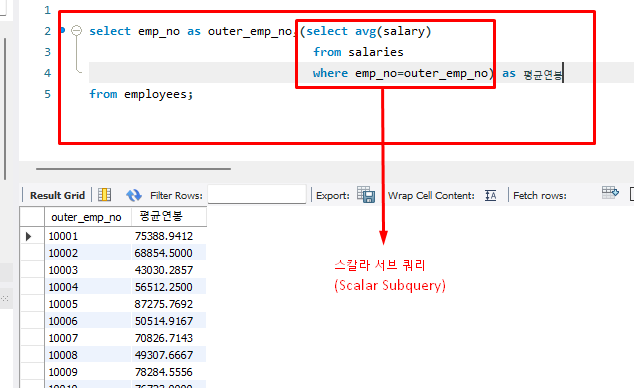Toggle Result Grid form view icon
Image resolution: width=634 pixels, height=388 pixels.
point(104,195)
